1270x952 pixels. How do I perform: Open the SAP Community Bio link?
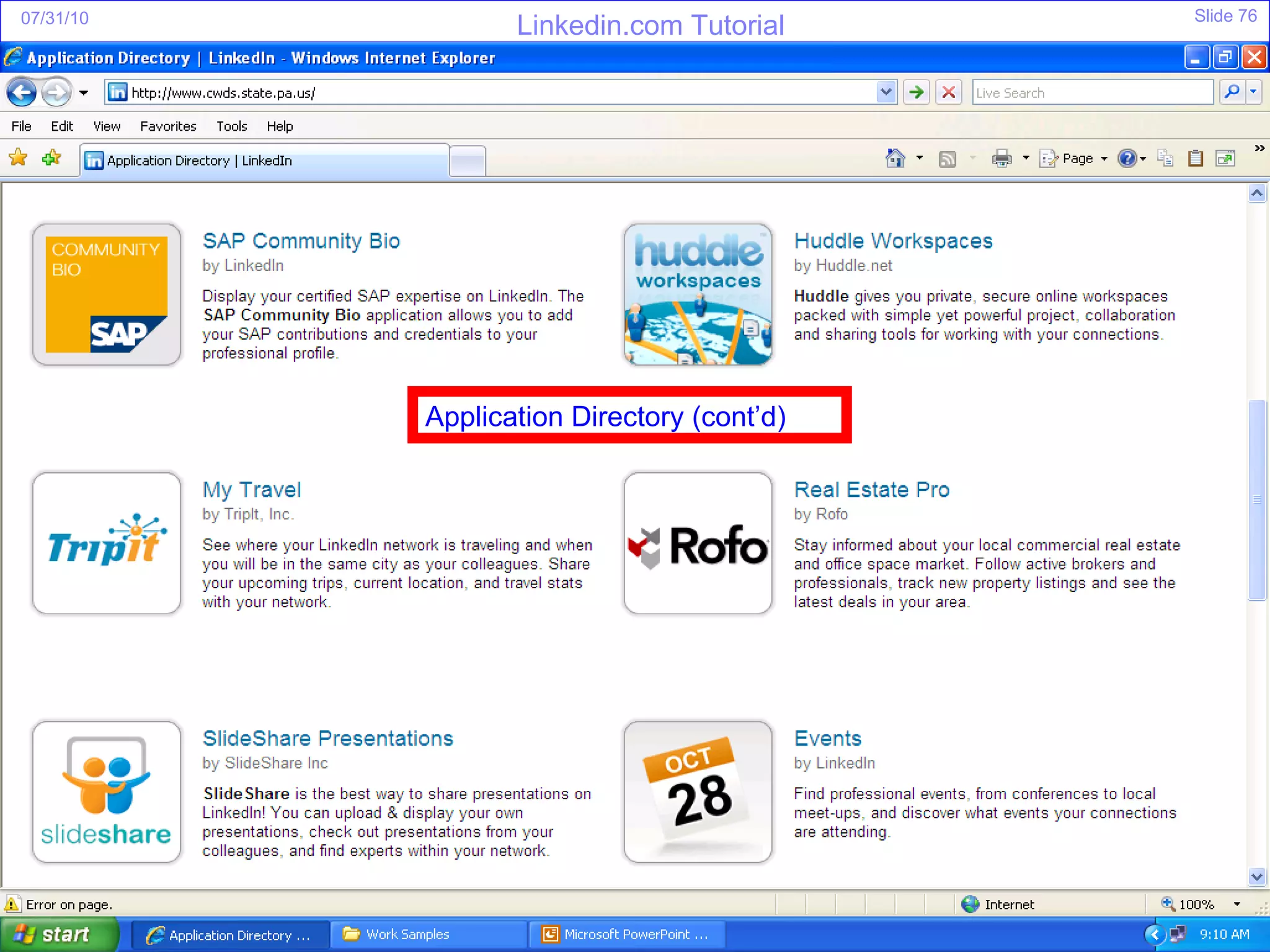point(301,240)
